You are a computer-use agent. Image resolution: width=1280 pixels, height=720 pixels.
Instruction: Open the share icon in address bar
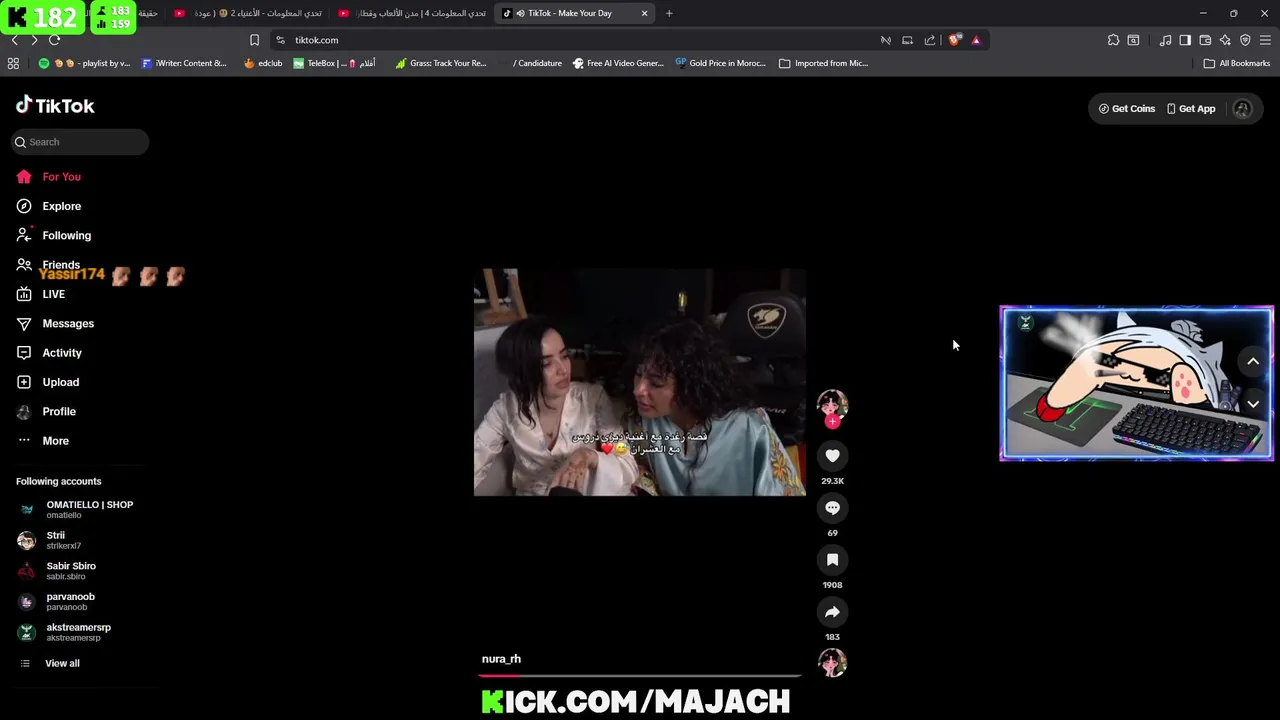tap(930, 40)
